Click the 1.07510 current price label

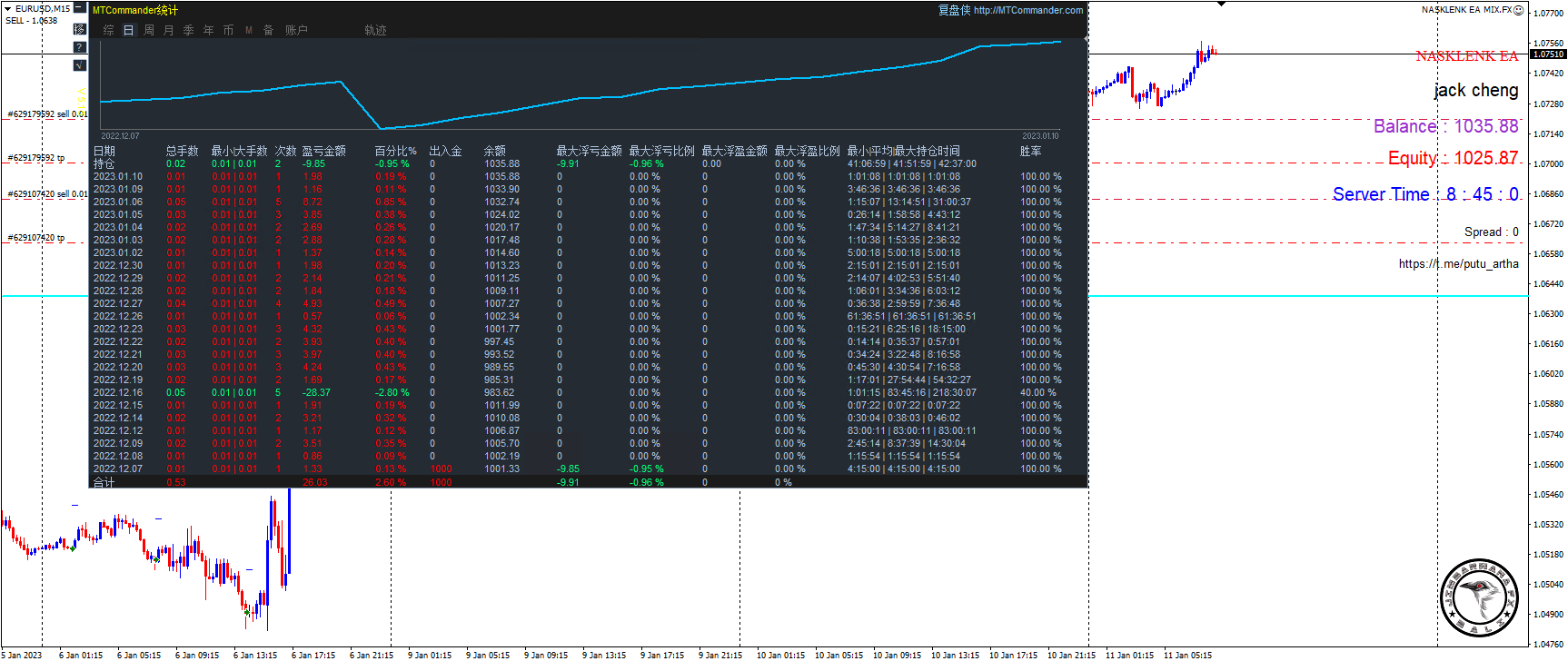pyautogui.click(x=1548, y=54)
